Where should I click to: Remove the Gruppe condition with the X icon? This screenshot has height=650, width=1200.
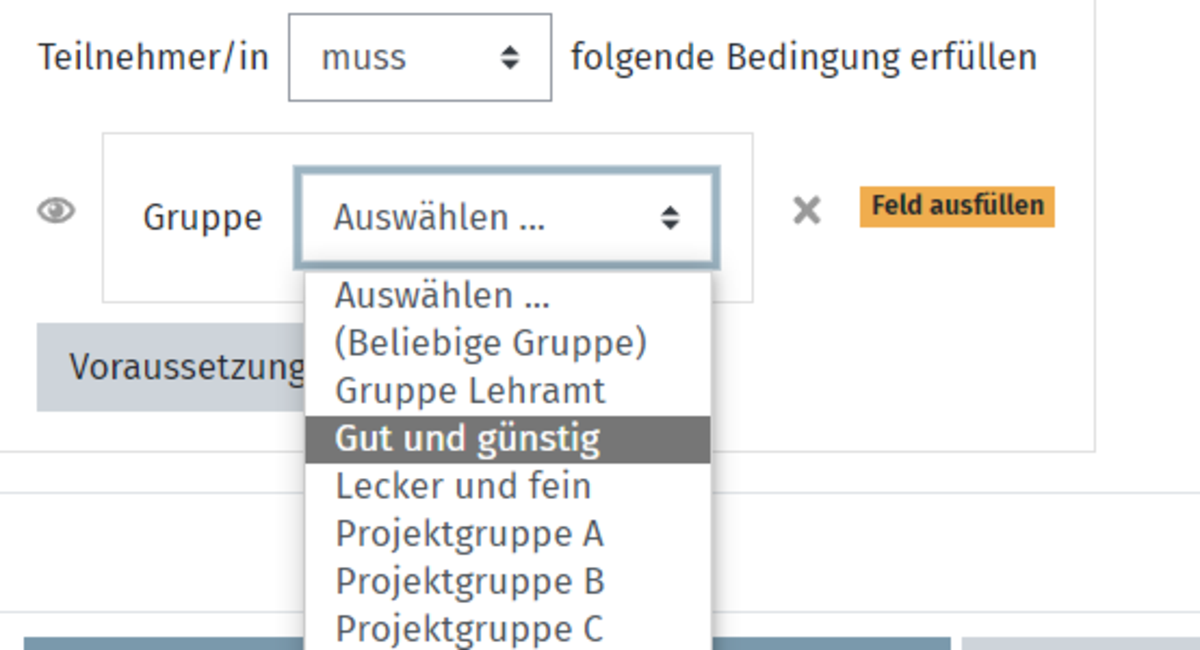806,210
